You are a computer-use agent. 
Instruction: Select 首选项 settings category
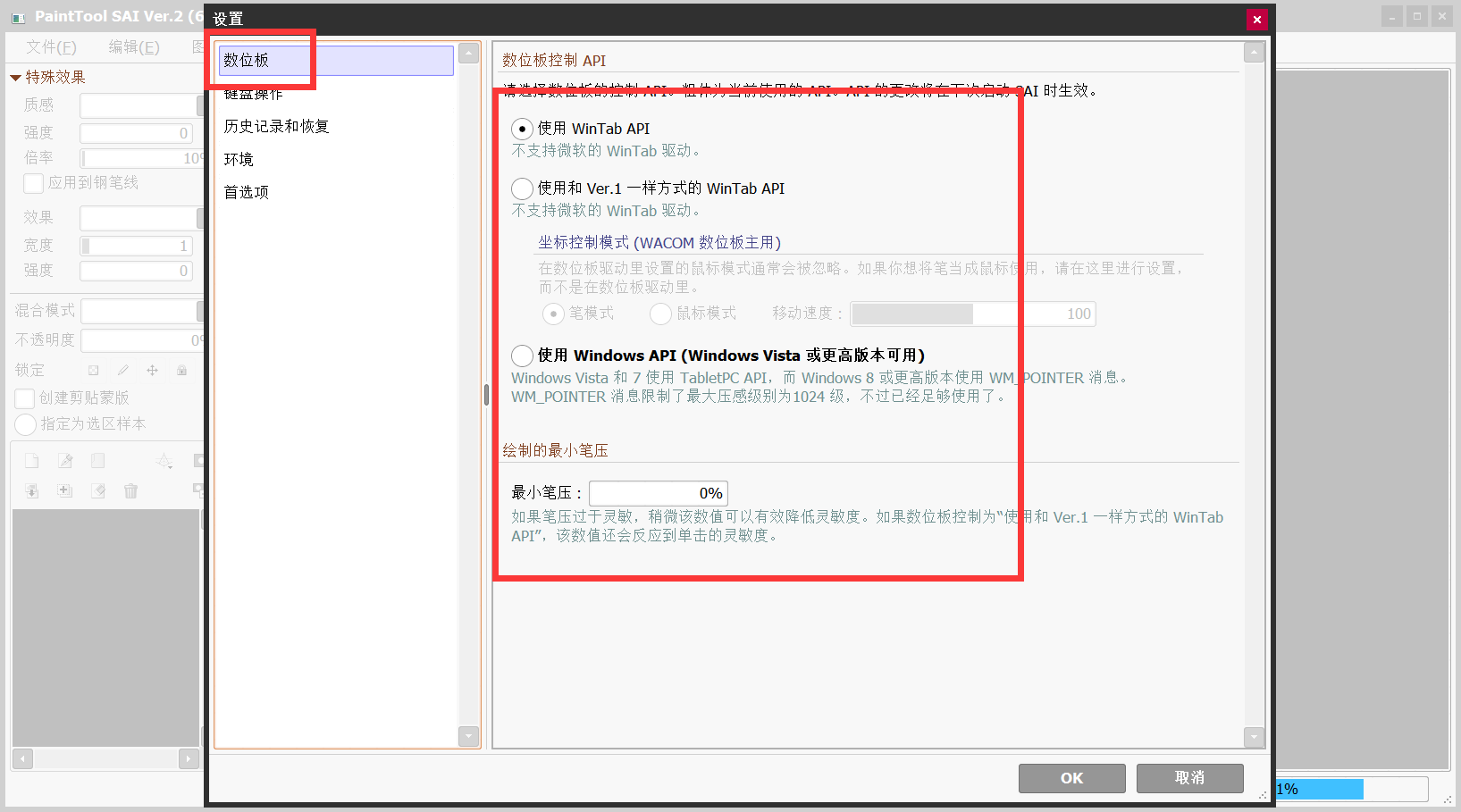click(x=336, y=192)
